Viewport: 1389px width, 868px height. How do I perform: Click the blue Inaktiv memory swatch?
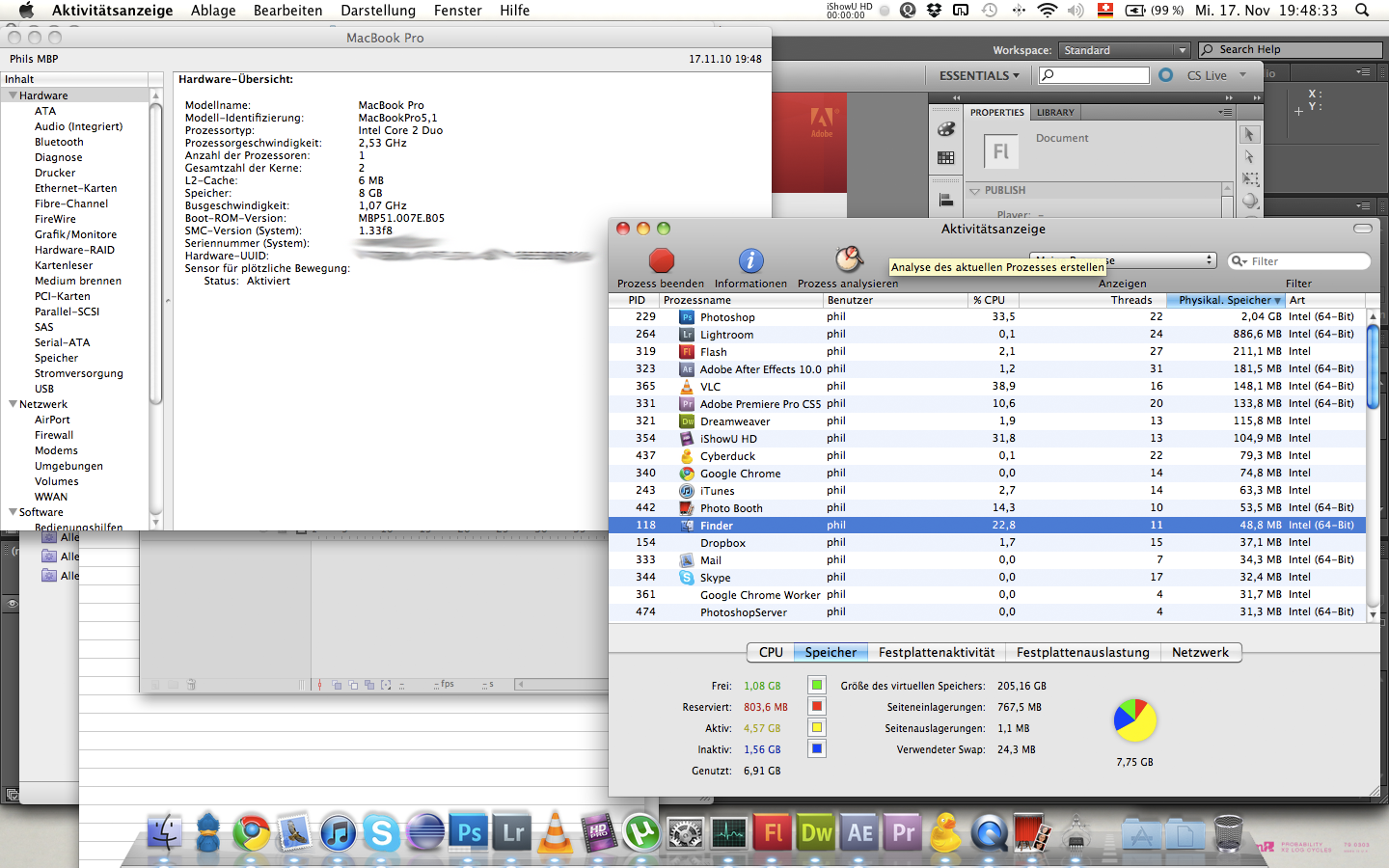(817, 748)
